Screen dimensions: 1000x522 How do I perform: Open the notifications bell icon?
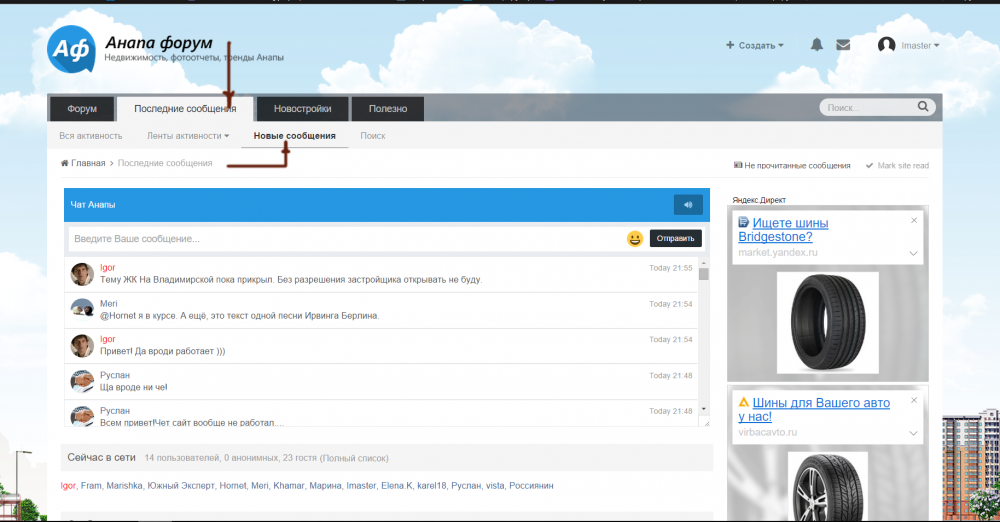tap(816, 45)
